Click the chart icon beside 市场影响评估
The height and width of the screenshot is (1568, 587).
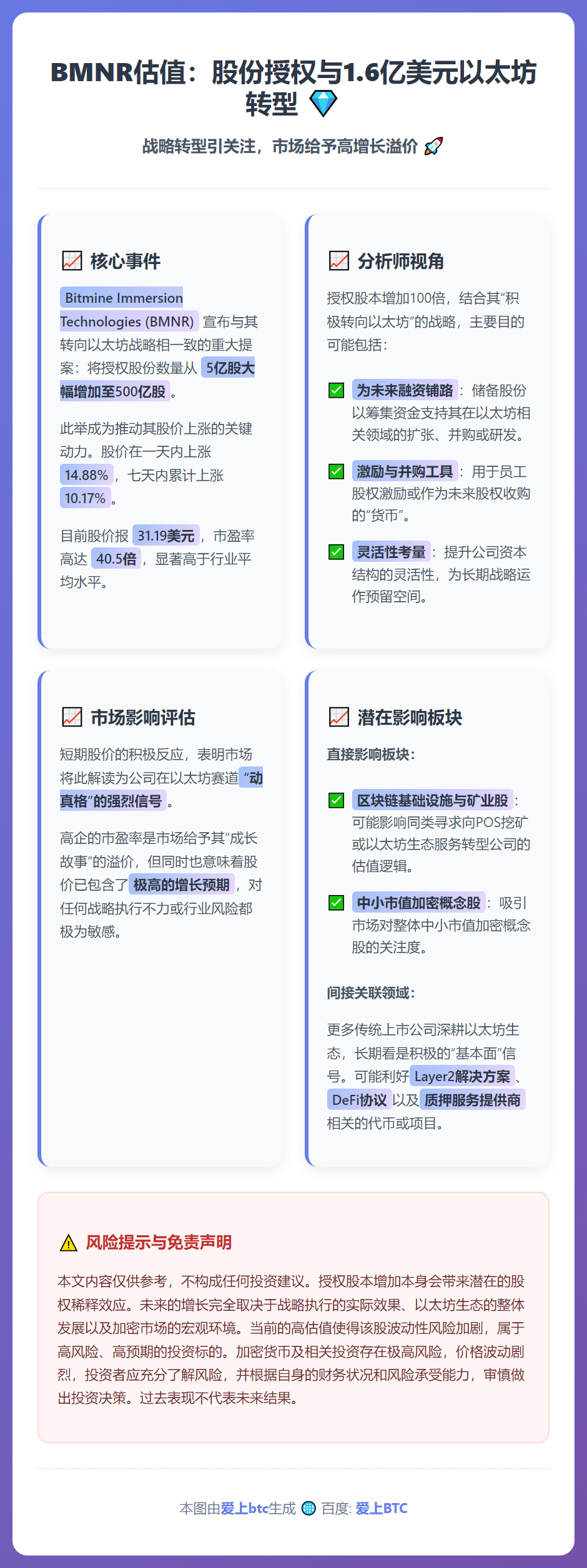(72, 717)
